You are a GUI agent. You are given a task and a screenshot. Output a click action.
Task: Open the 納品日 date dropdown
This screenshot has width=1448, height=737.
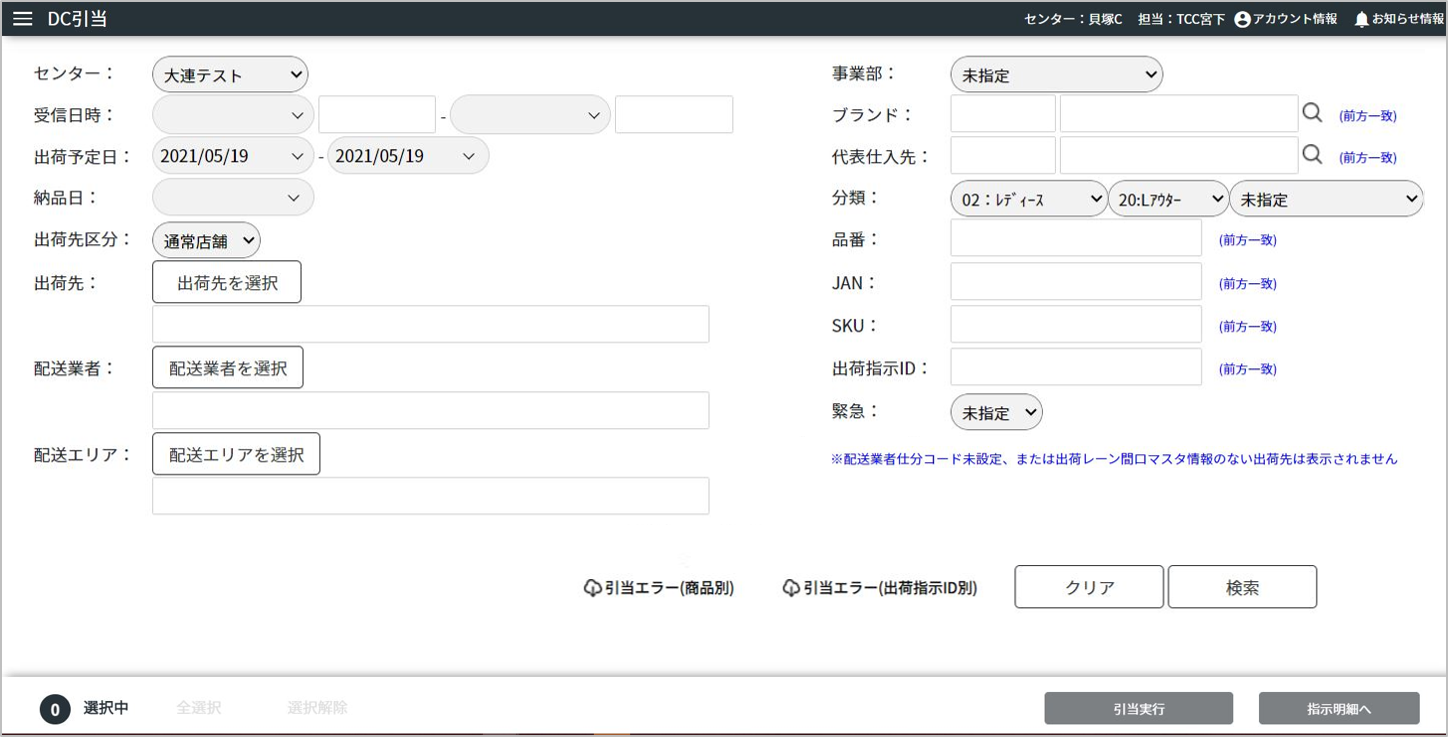point(233,198)
